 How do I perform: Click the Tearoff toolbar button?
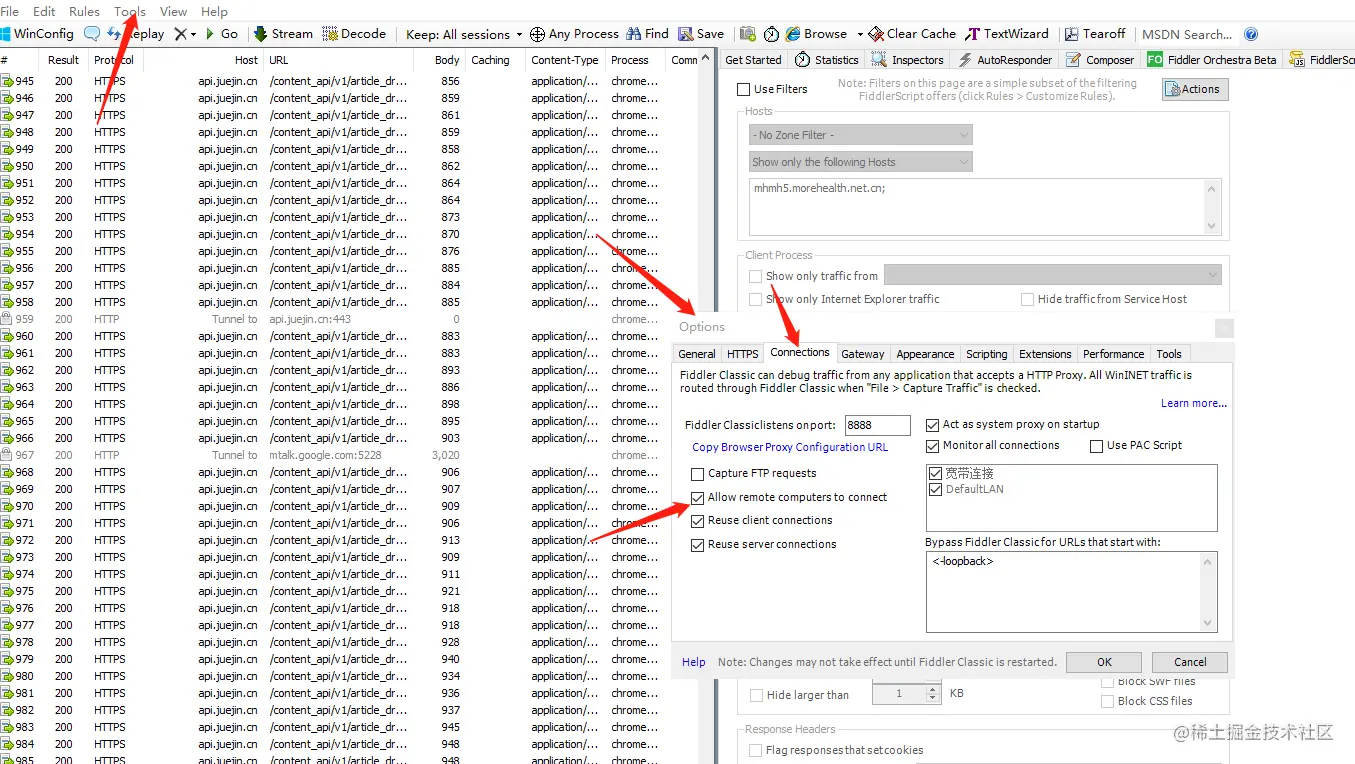(1095, 33)
